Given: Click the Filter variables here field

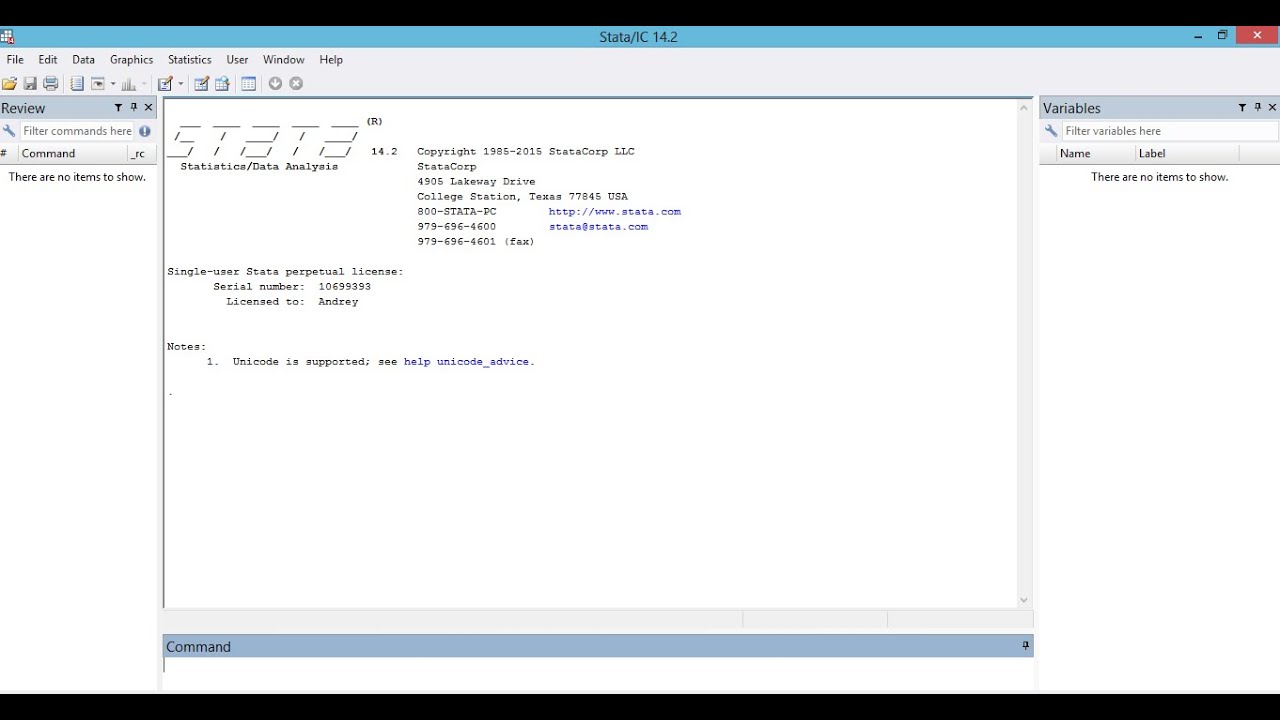Looking at the screenshot, I should (1170, 131).
